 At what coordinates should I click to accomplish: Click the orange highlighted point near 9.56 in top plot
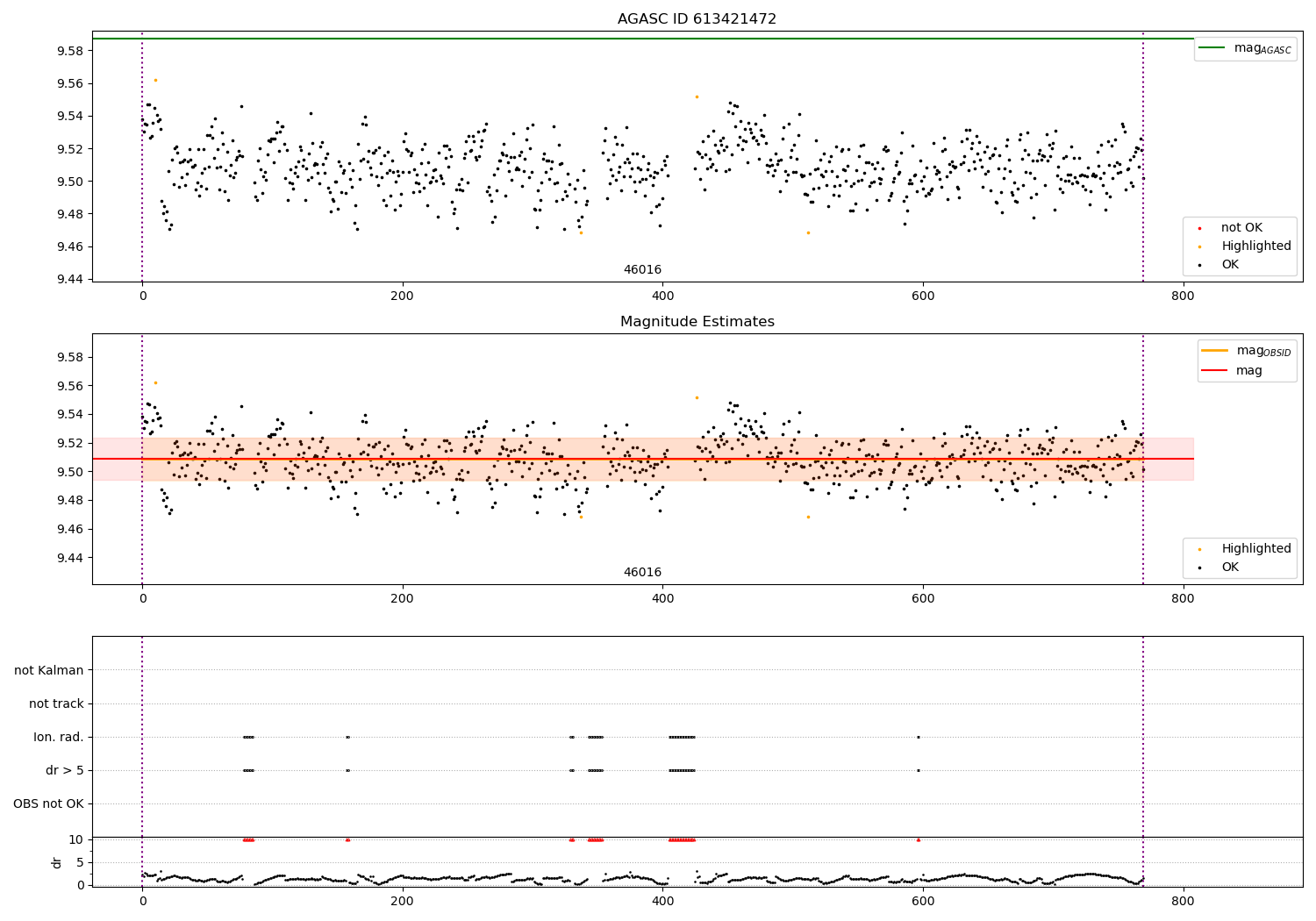(155, 80)
